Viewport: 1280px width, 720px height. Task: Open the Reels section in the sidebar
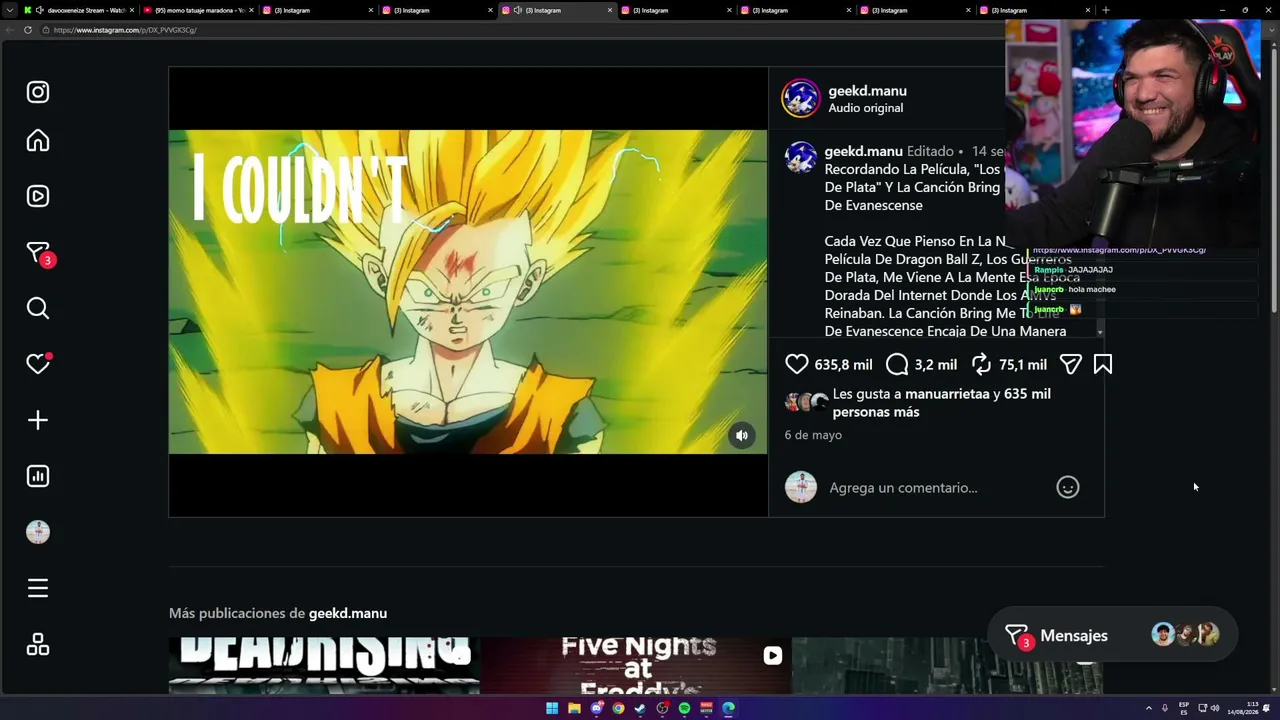[38, 196]
